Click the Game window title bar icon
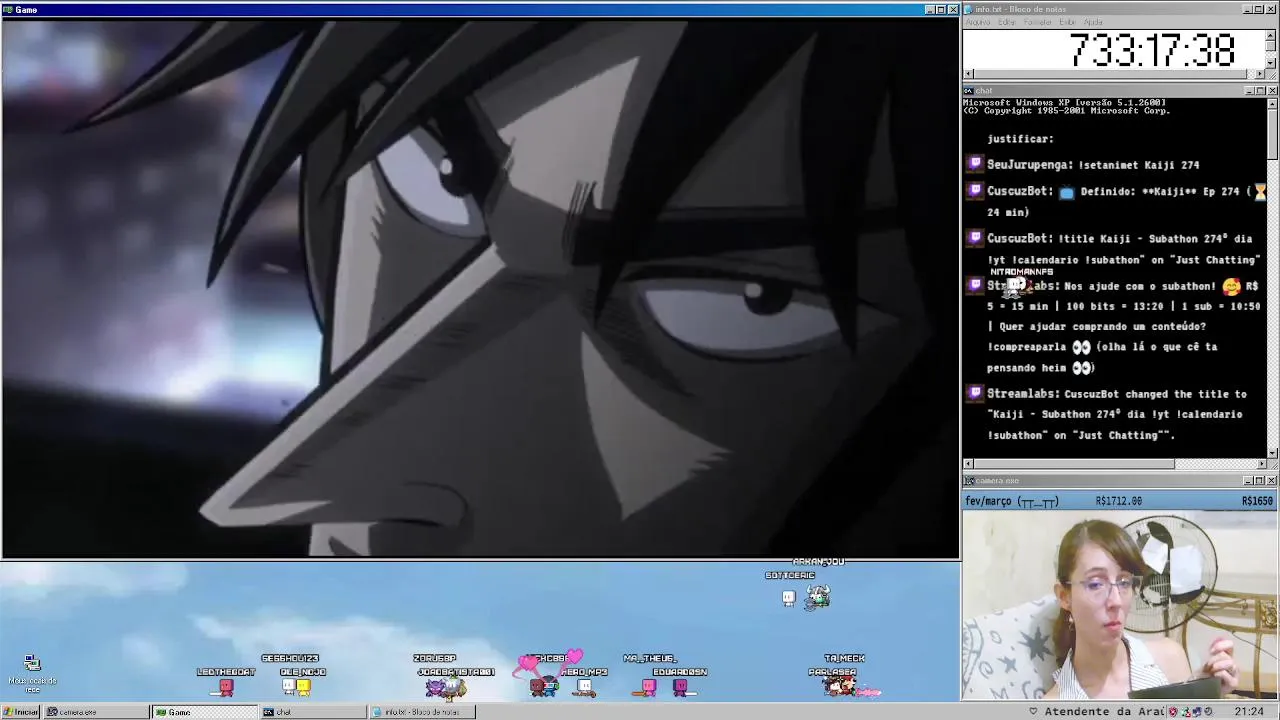Screen dimensions: 1280x720 8,10
